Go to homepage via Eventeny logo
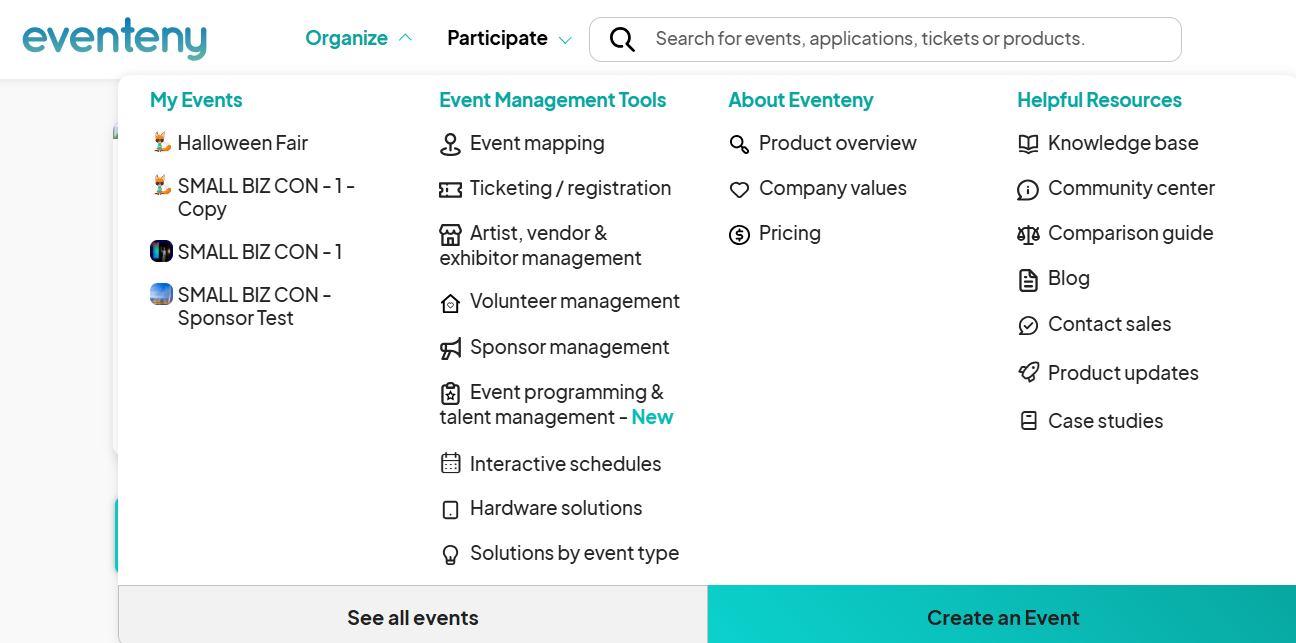Screen dimensions: 1296x643 tap(114, 38)
